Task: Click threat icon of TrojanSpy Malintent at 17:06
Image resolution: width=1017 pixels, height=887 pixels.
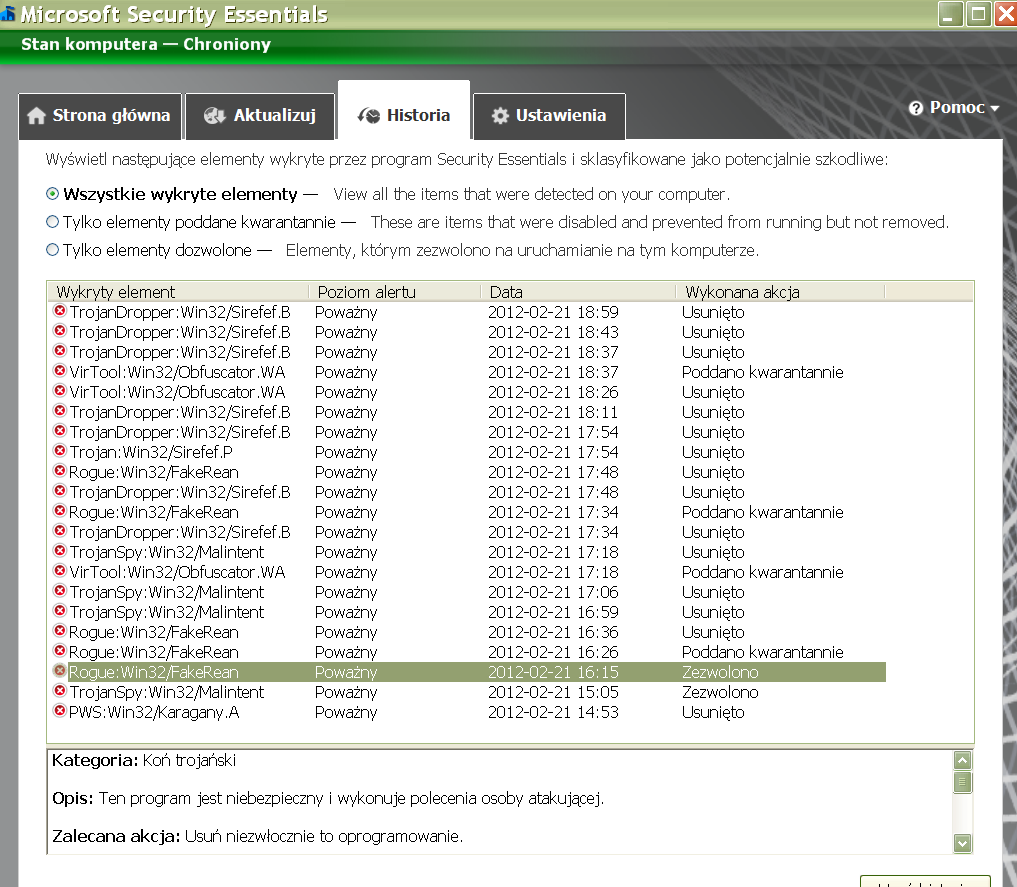Action: click(x=60, y=591)
